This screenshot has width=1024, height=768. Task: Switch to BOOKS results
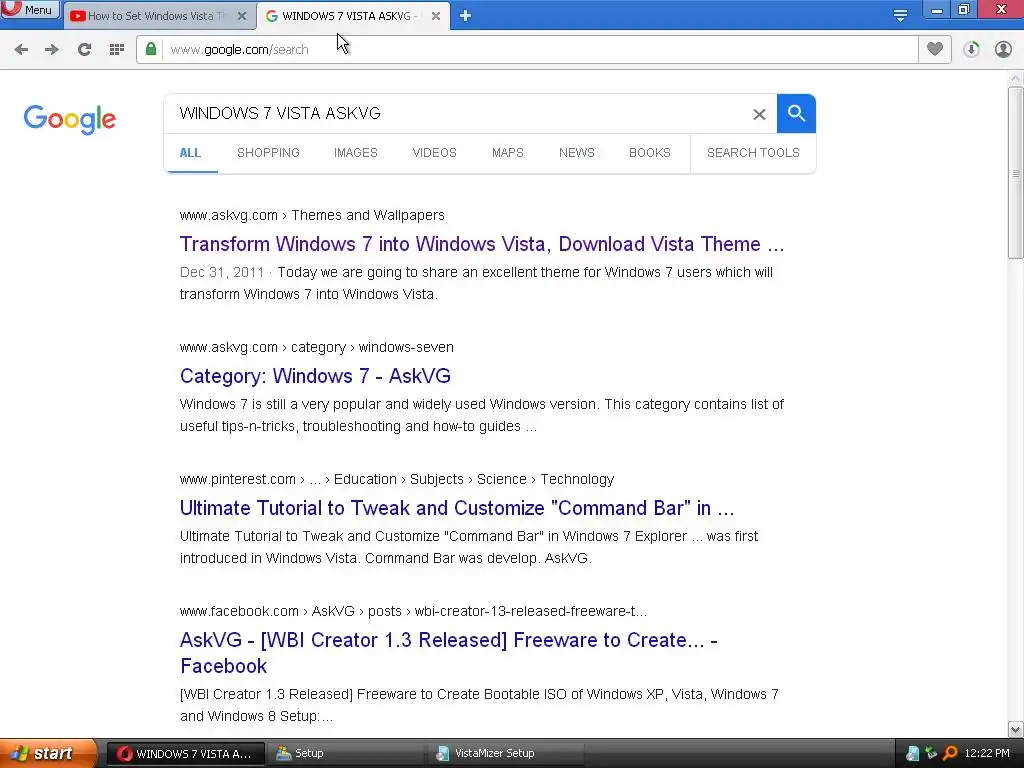(x=650, y=153)
